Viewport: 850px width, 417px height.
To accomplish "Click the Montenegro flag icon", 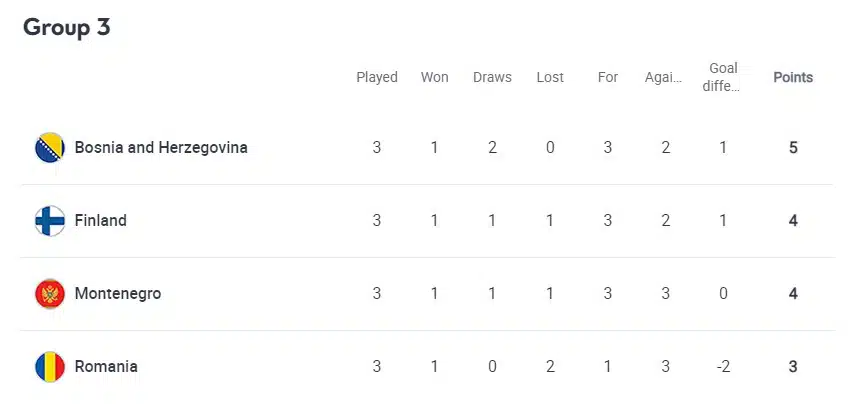I will pyautogui.click(x=50, y=294).
